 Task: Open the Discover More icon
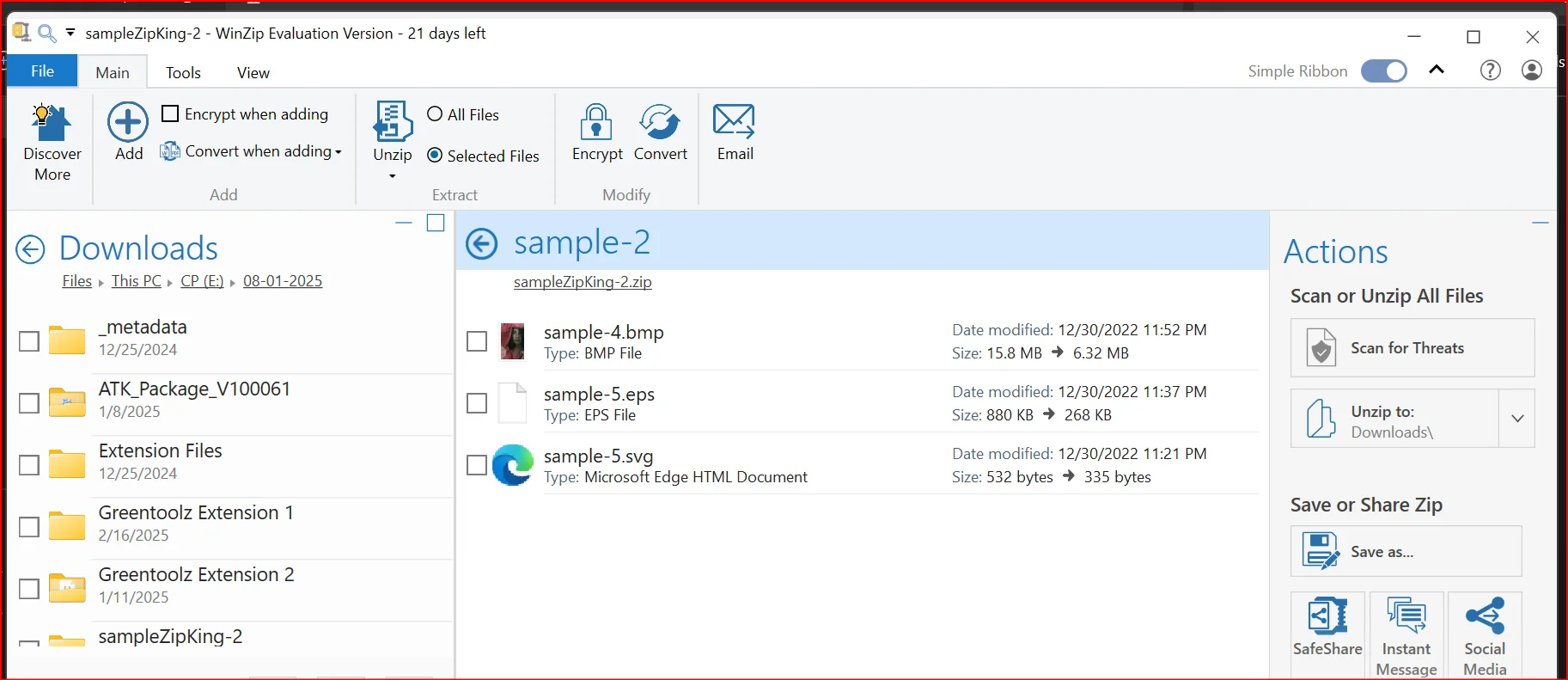tap(51, 122)
